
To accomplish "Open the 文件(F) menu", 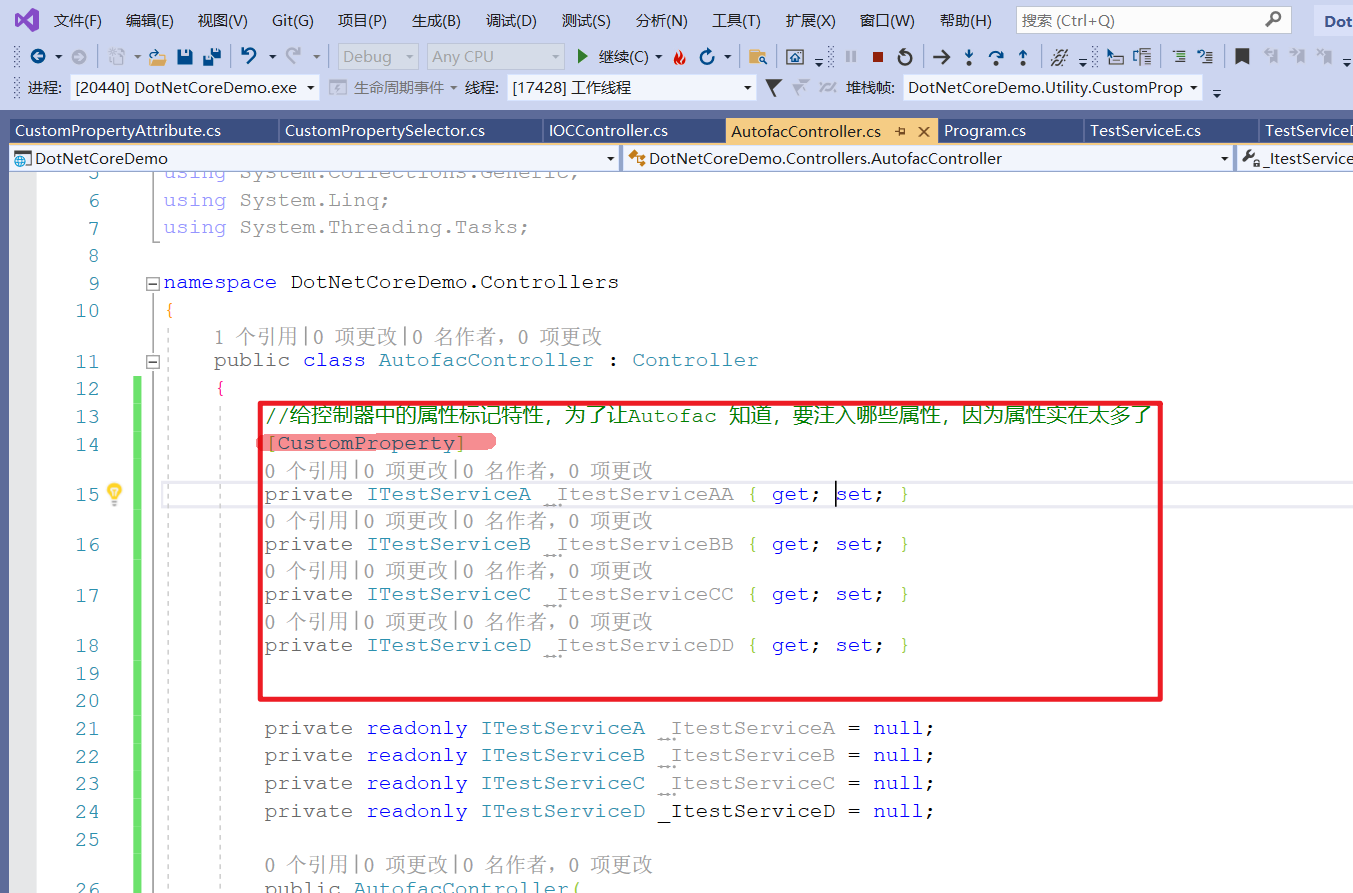I will tap(77, 20).
